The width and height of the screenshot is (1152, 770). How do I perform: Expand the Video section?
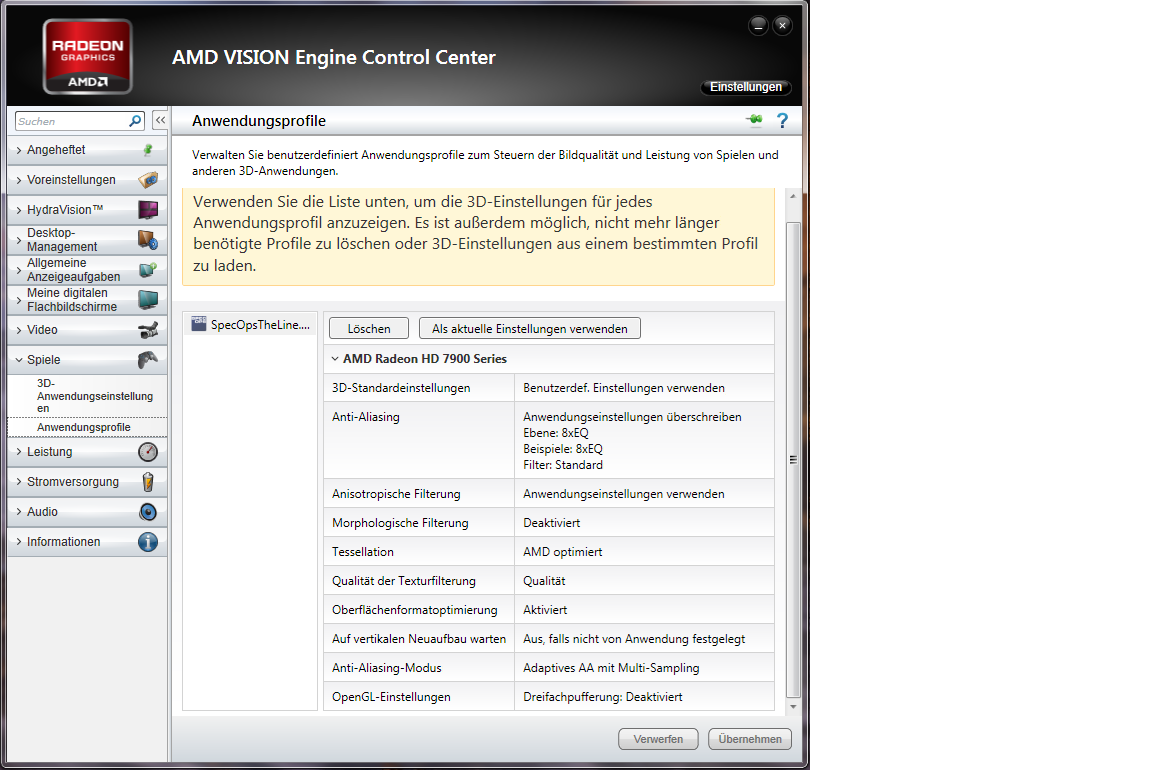point(19,330)
